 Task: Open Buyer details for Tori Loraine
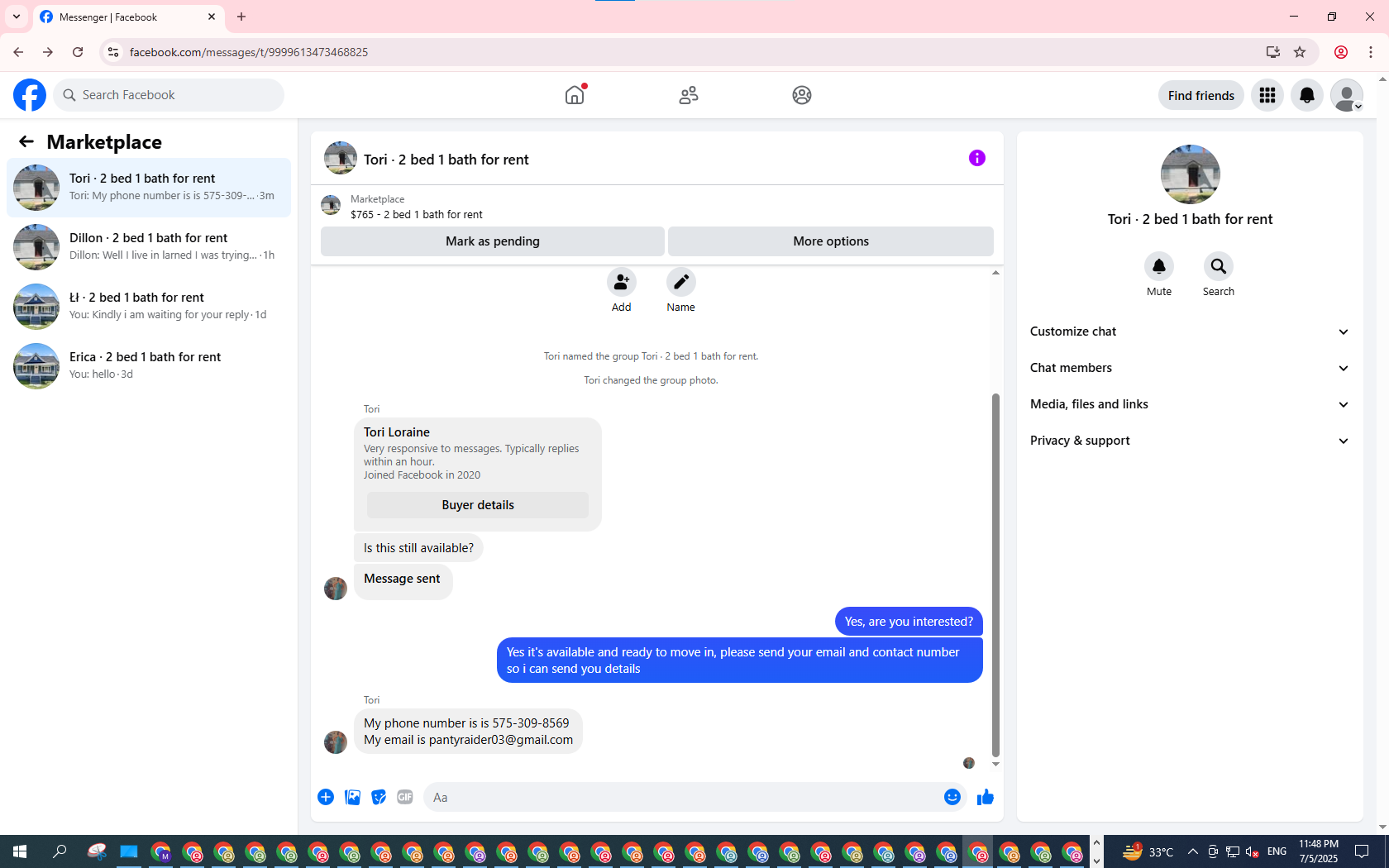pos(478,505)
